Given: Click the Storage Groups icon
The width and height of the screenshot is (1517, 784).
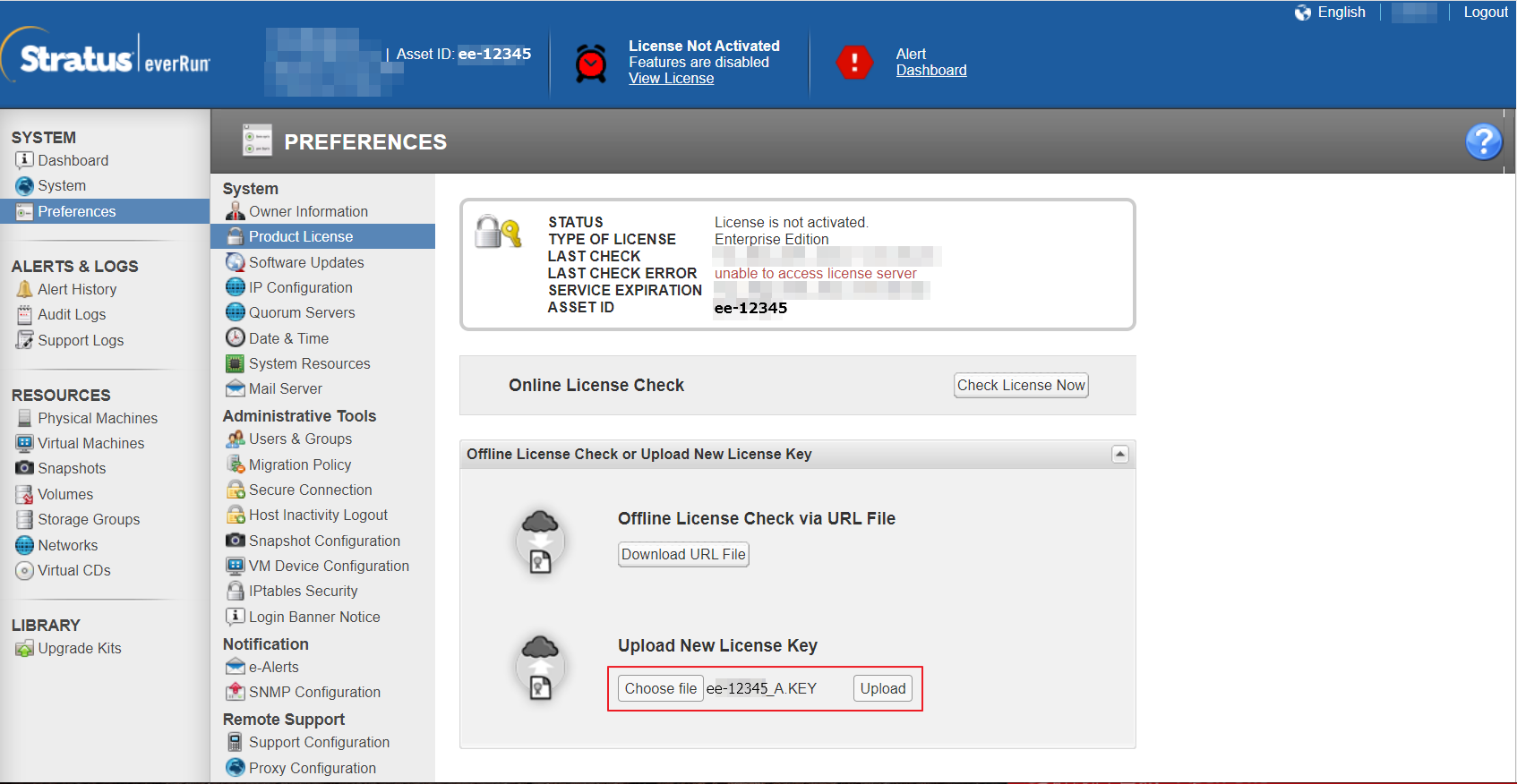Looking at the screenshot, I should pos(24,519).
